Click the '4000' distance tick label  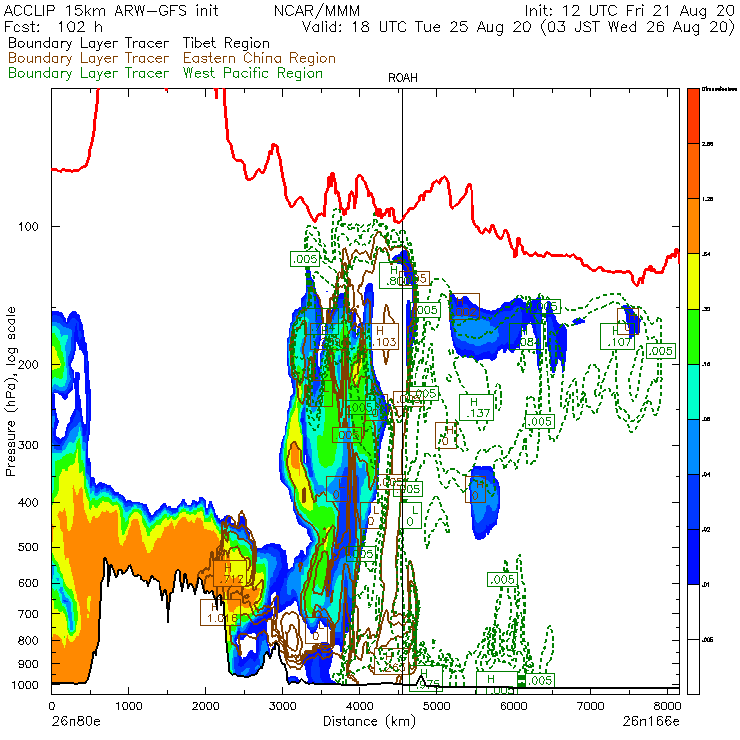point(359,706)
